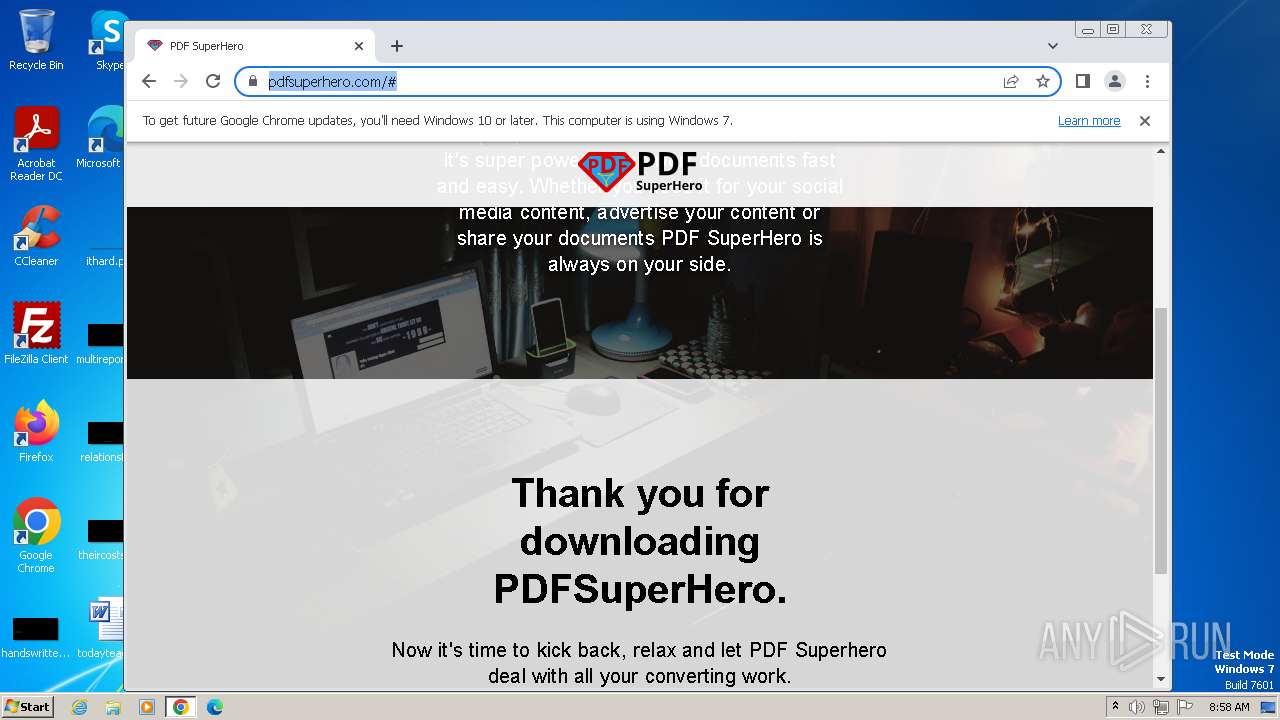This screenshot has height=720, width=1280.
Task: Open the Learn more link
Action: 1089,121
